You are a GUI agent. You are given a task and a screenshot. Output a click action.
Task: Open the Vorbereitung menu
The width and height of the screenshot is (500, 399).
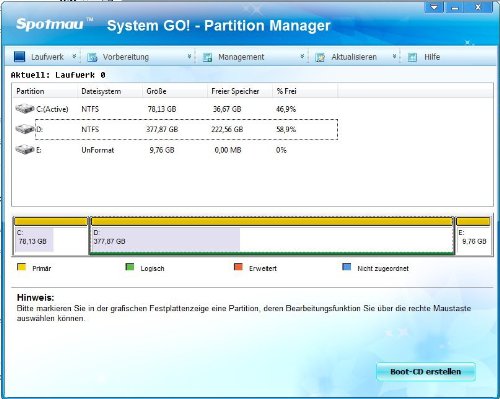coord(126,57)
